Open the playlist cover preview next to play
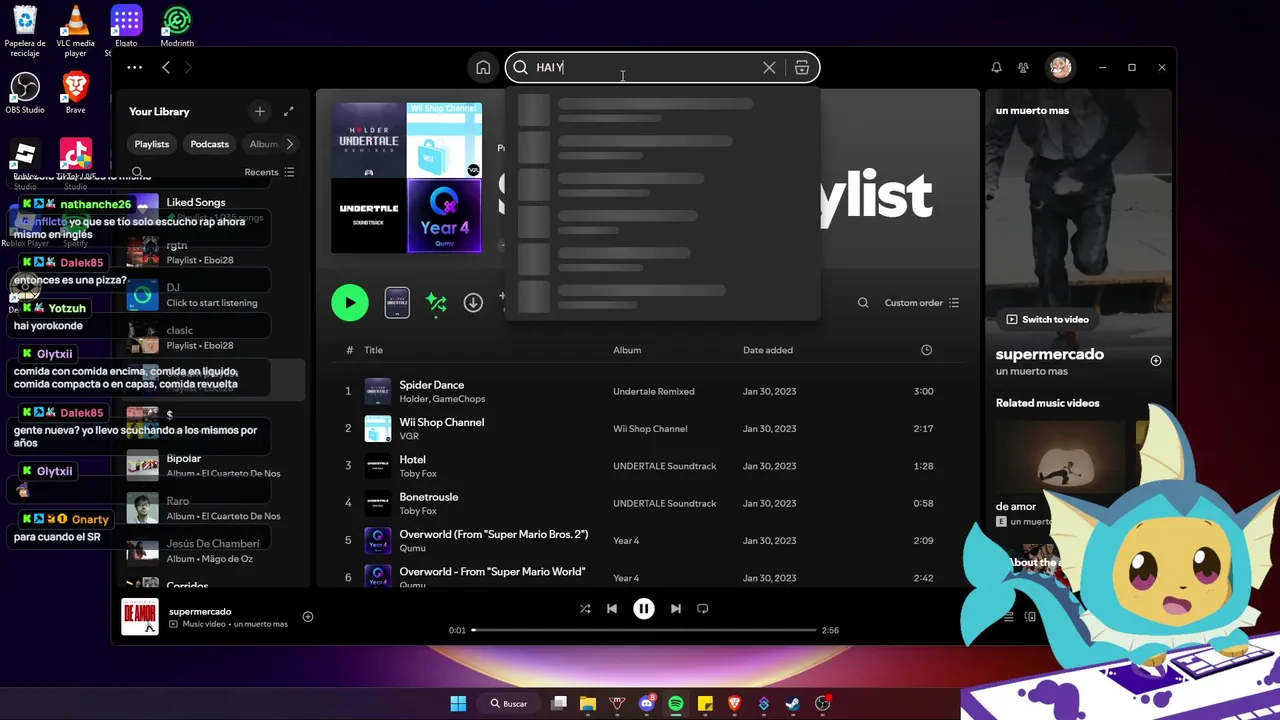This screenshot has width=1280, height=720. coord(397,303)
